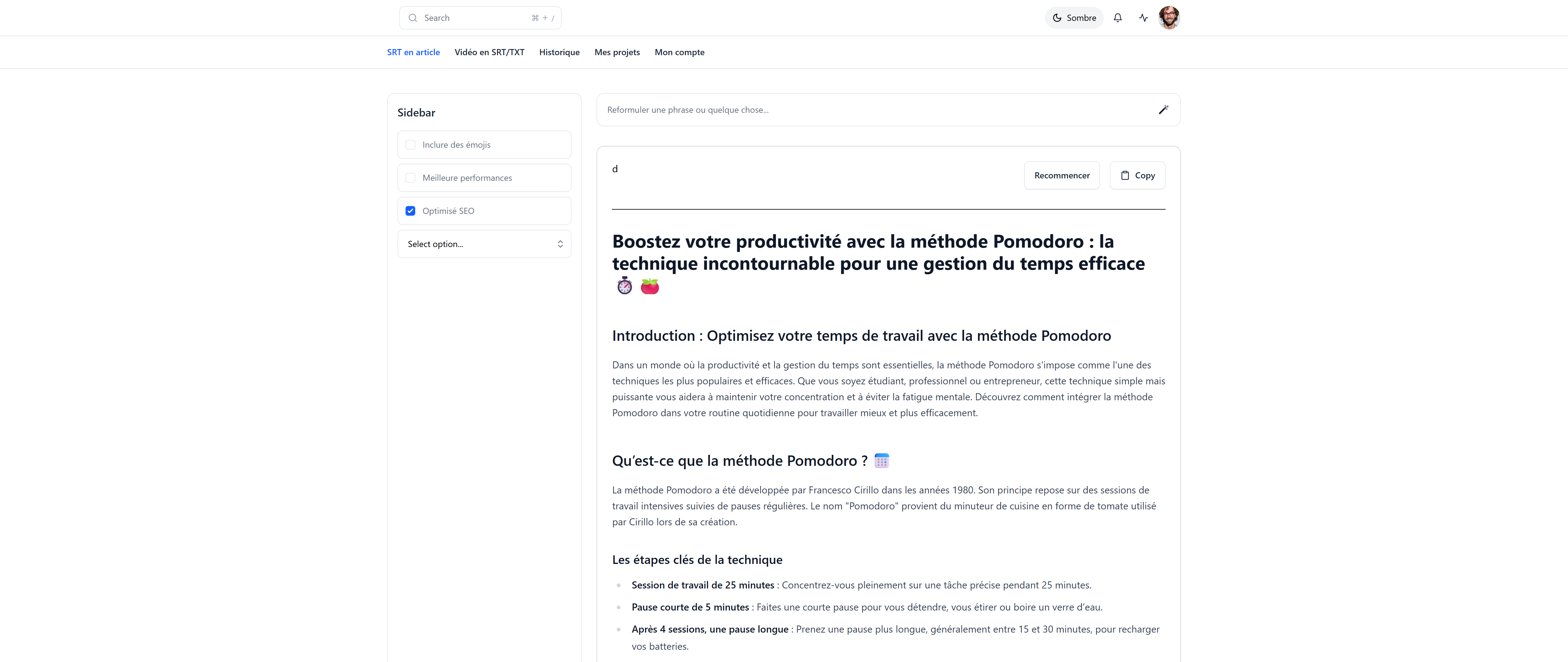Switch to Vidéo en SRT/TXT tab
The width and height of the screenshot is (1568, 662).
pos(489,52)
